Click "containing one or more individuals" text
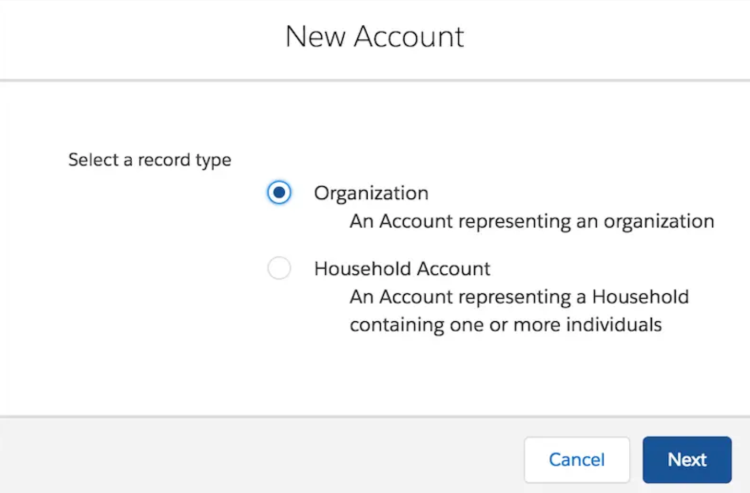Viewport: 750px width, 493px height. (x=506, y=325)
